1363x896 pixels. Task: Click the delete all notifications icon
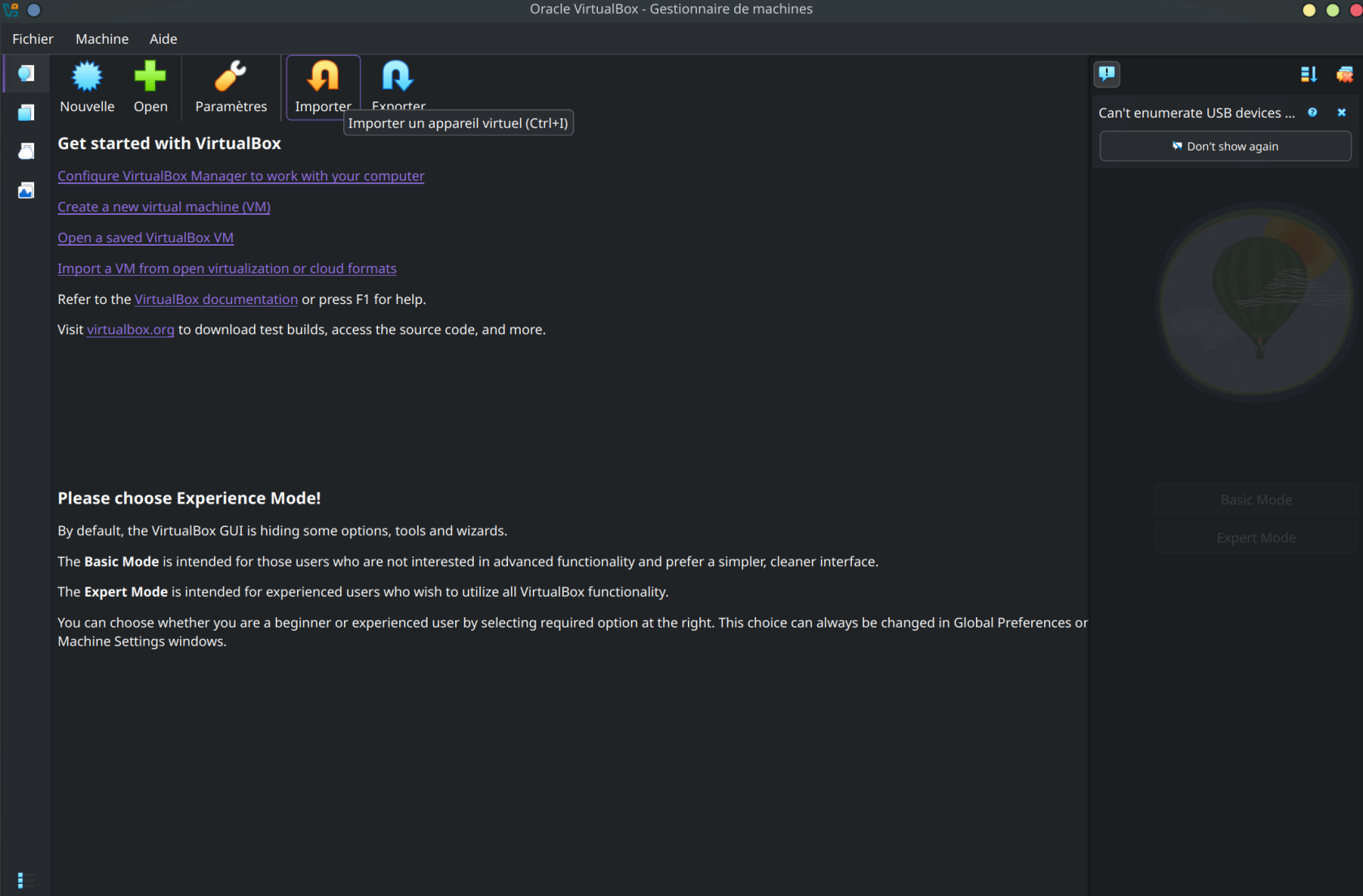click(1344, 75)
